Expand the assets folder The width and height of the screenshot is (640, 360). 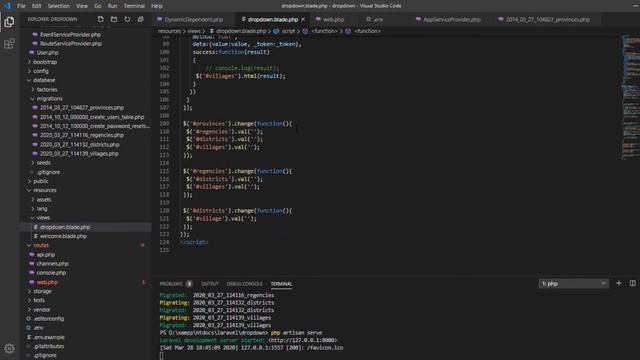tap(44, 200)
